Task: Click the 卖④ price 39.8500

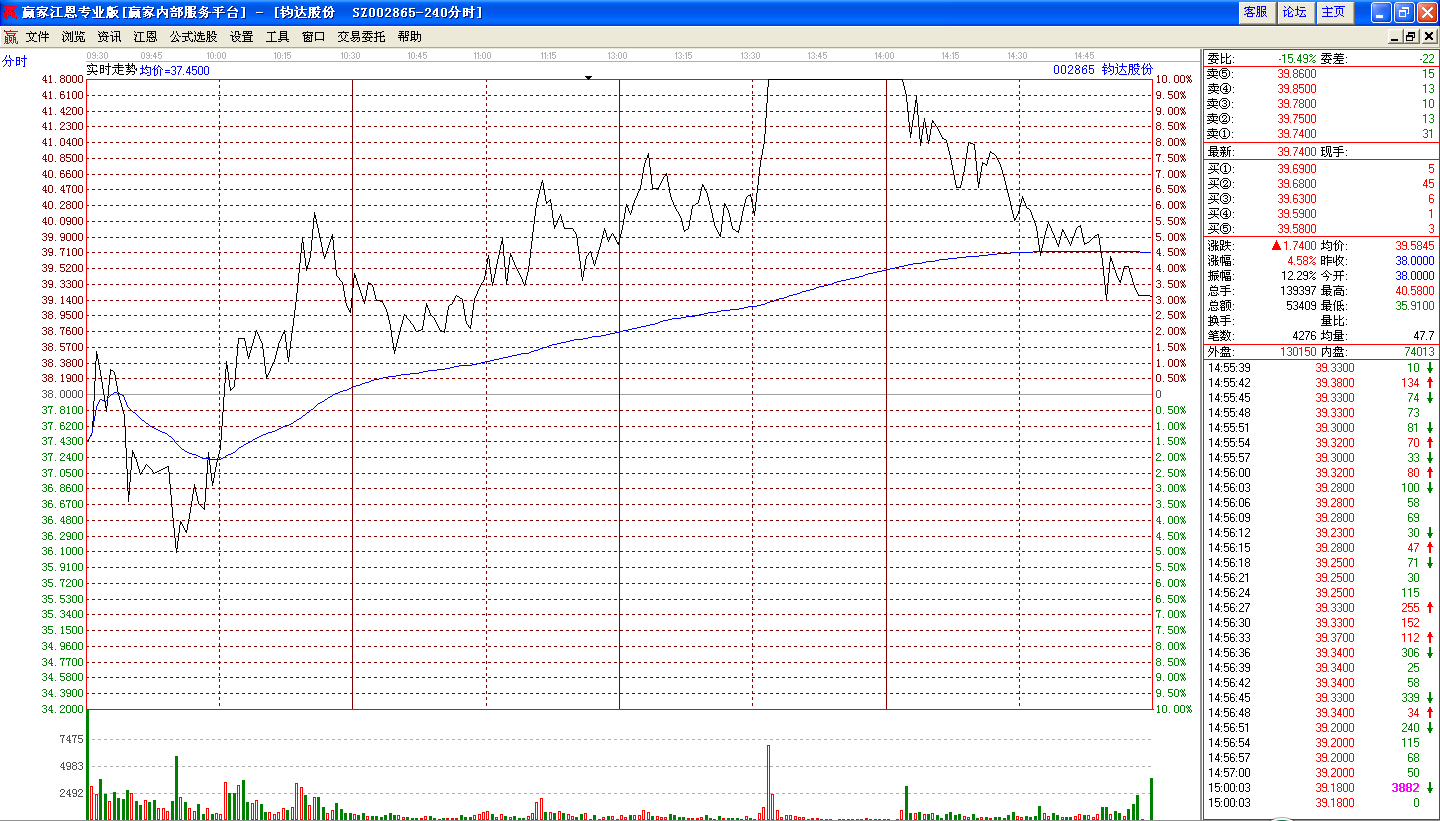Action: tap(1297, 89)
